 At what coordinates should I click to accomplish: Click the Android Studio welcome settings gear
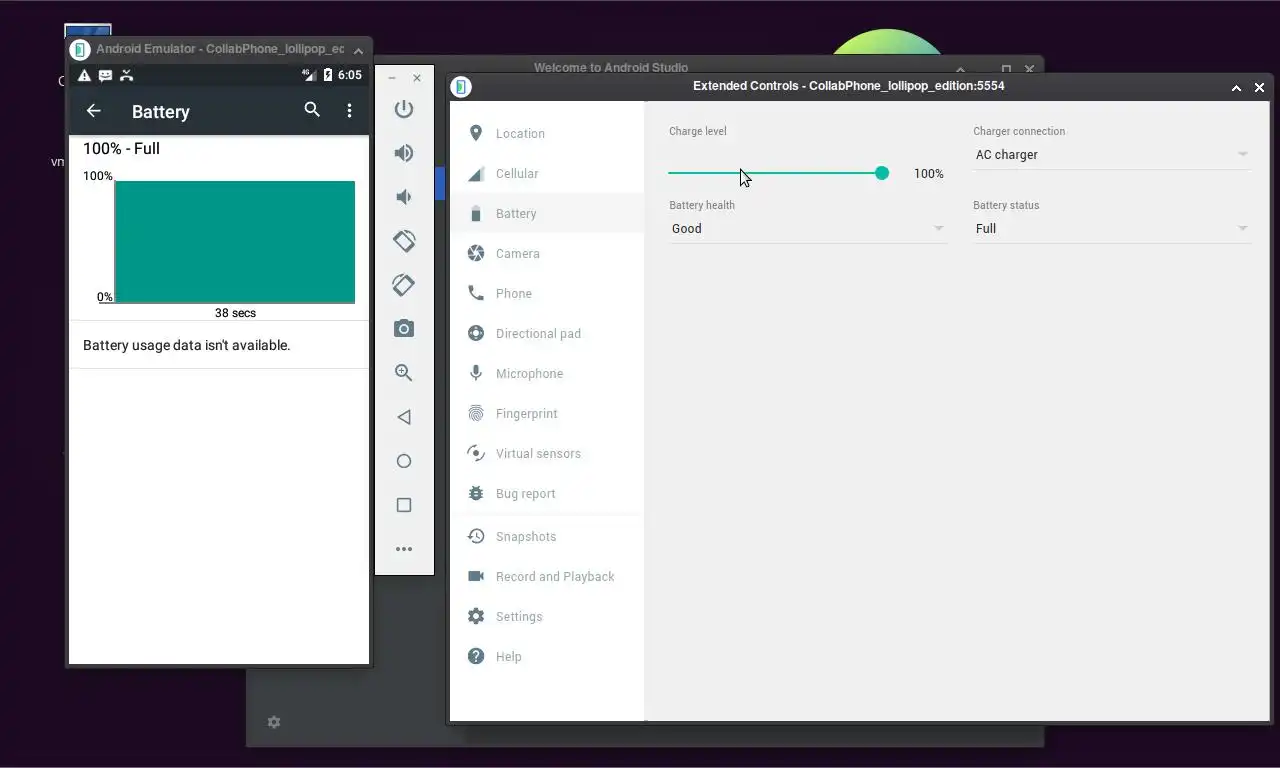pyautogui.click(x=274, y=722)
